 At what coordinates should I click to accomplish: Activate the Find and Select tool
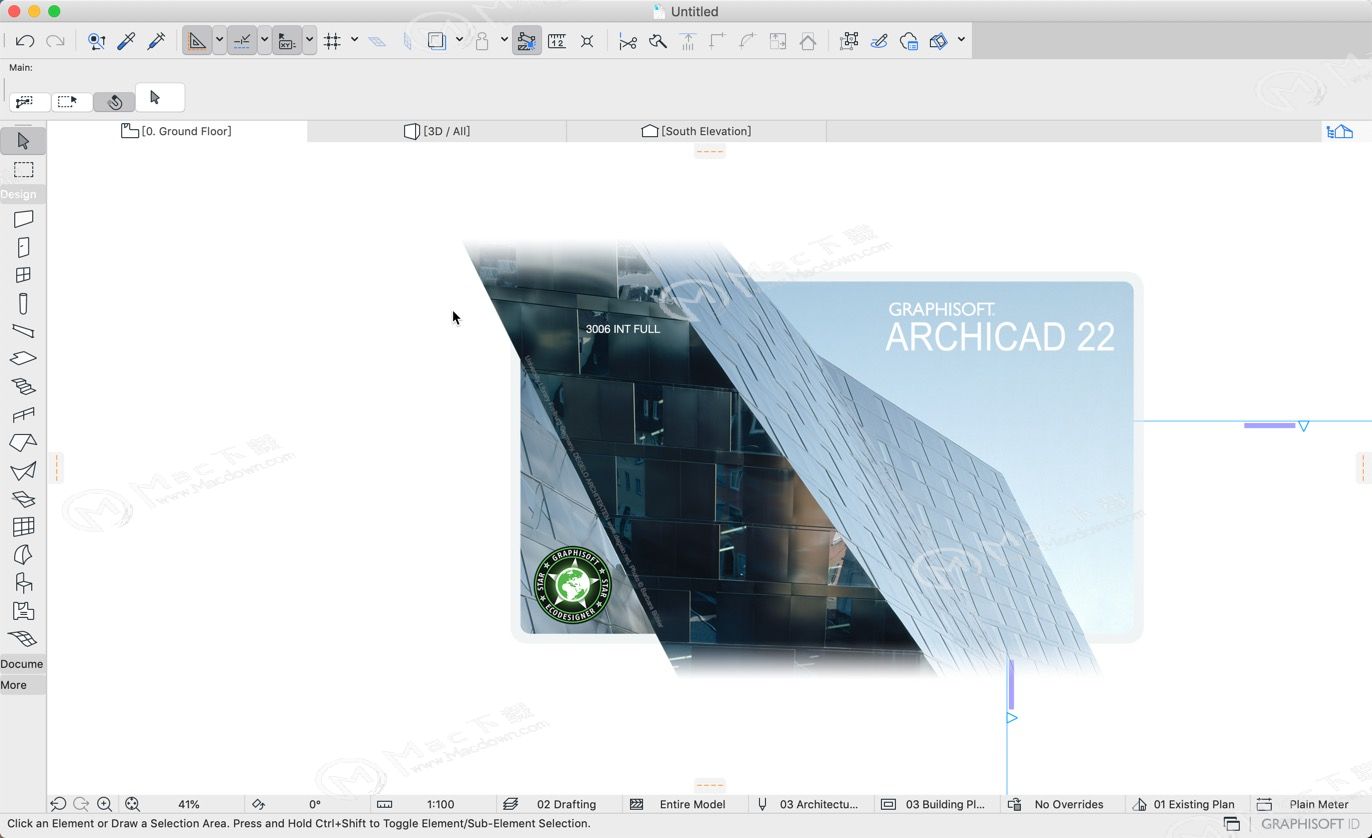click(96, 41)
